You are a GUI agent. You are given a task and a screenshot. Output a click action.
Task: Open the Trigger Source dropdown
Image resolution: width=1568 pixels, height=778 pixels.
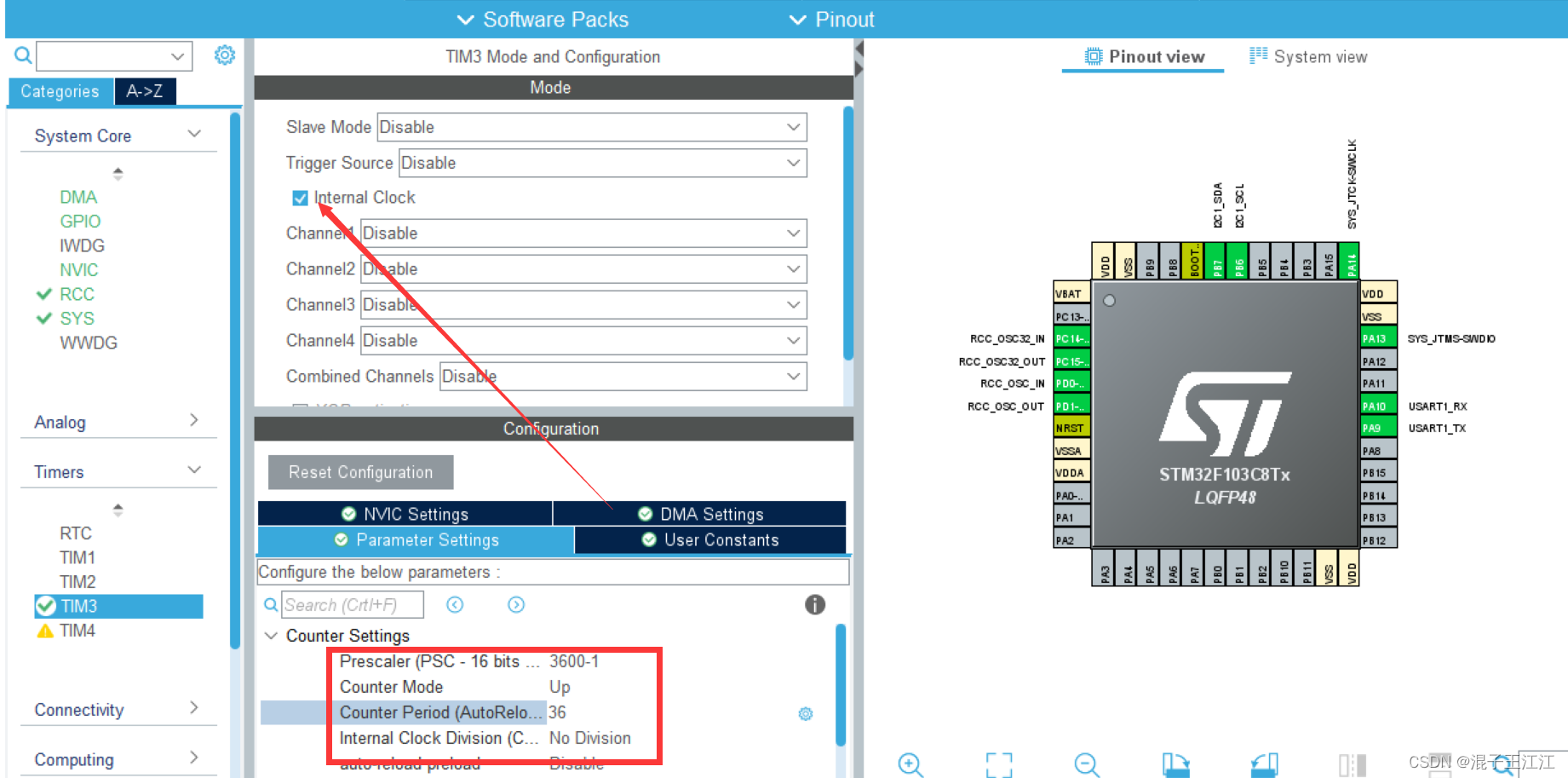(x=602, y=163)
